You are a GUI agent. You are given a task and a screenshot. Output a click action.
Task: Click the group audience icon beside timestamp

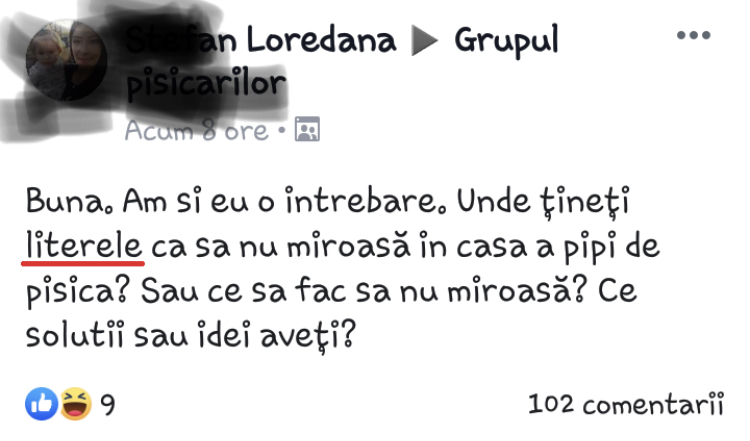307,129
